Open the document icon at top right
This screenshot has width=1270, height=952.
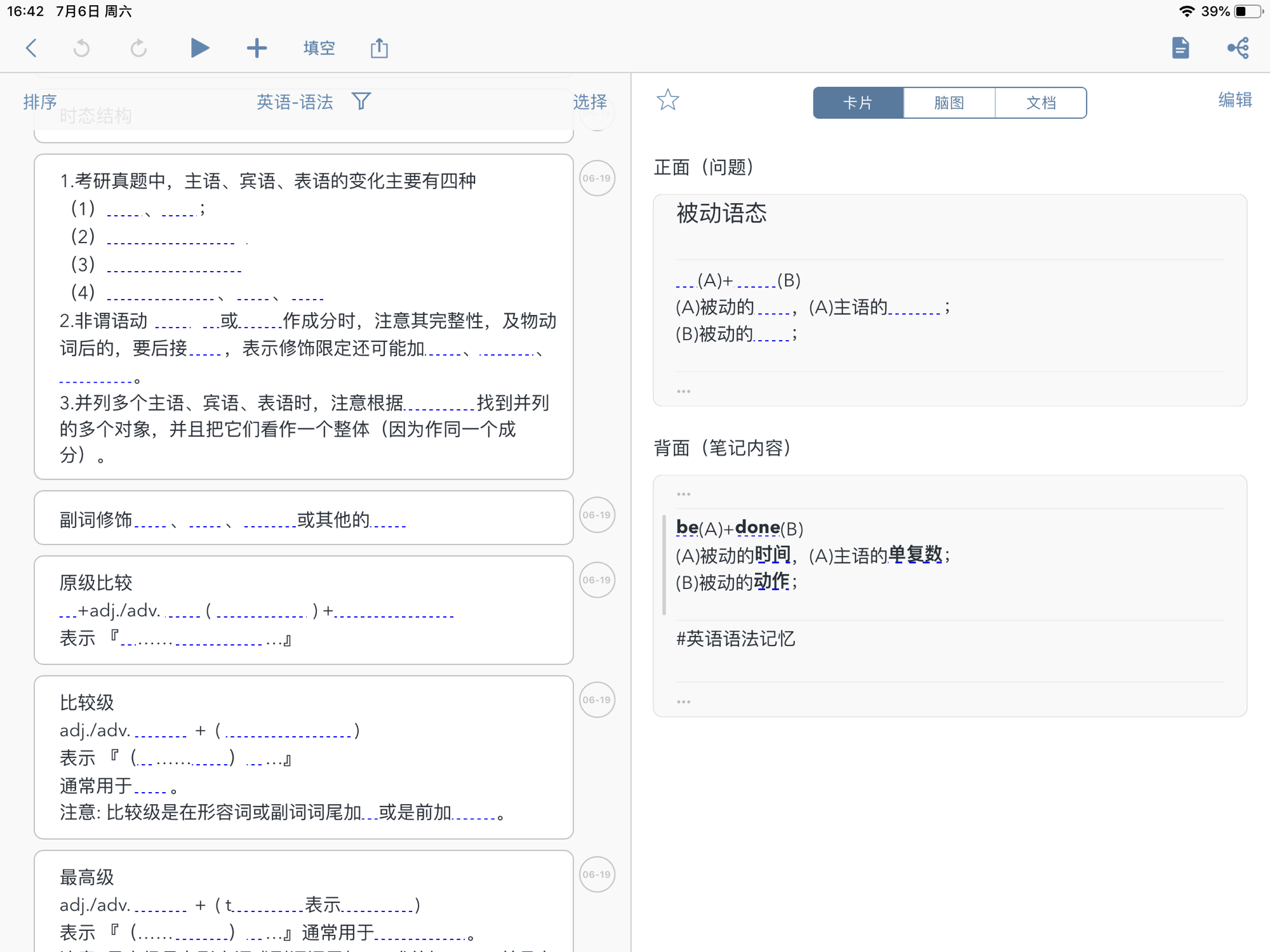coord(1180,48)
